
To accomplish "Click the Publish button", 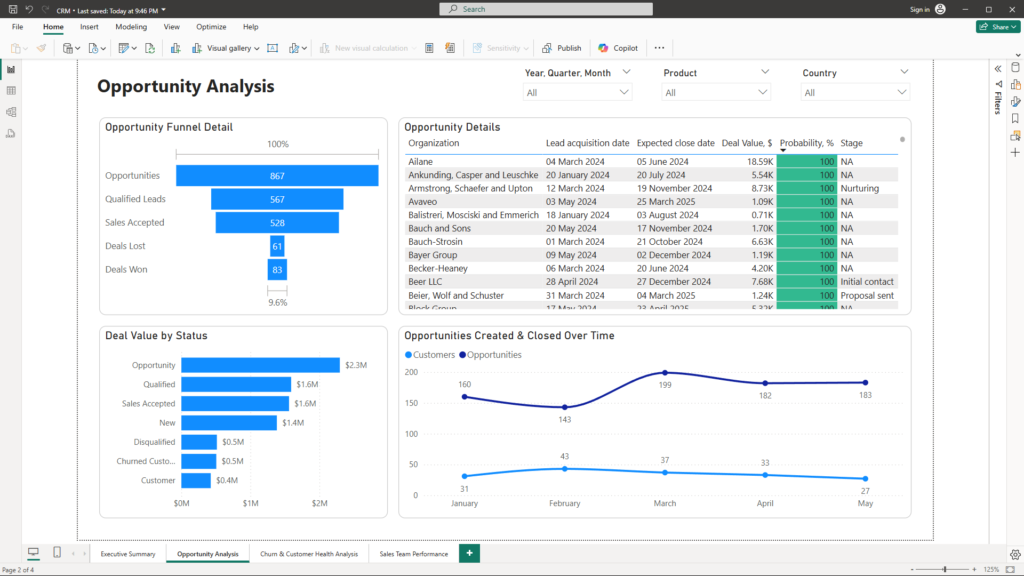I will tap(561, 48).
